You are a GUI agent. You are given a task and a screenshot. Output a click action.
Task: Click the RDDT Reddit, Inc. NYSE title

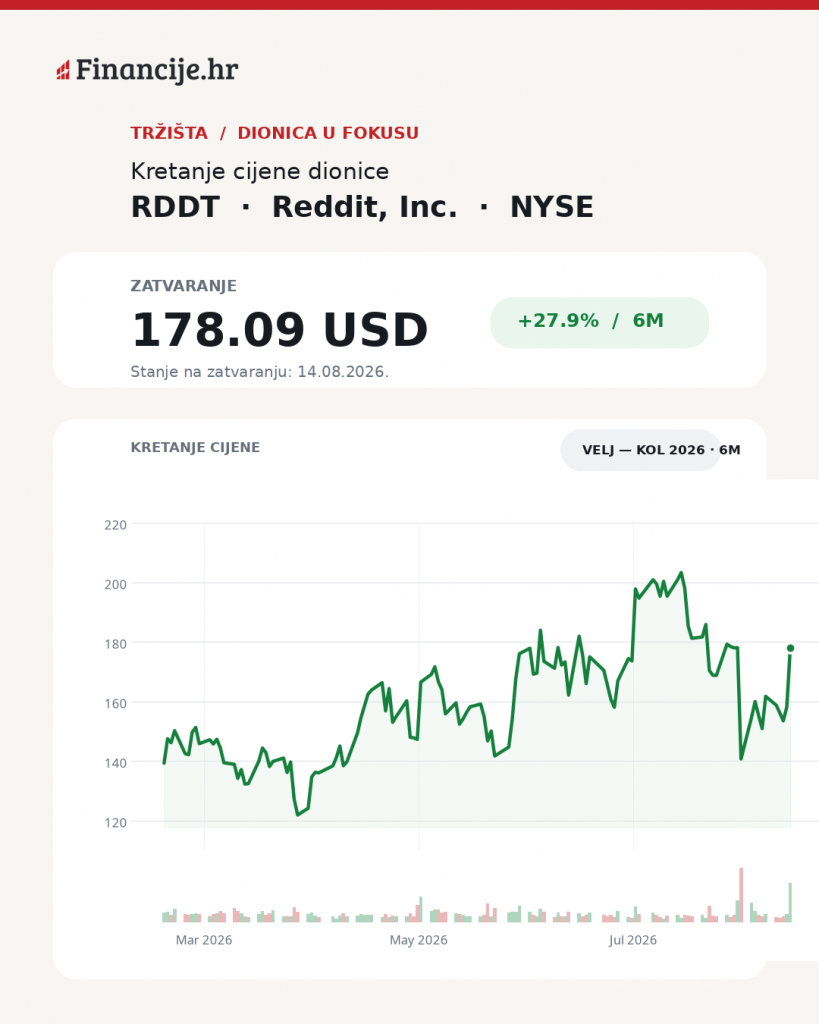pos(362,207)
